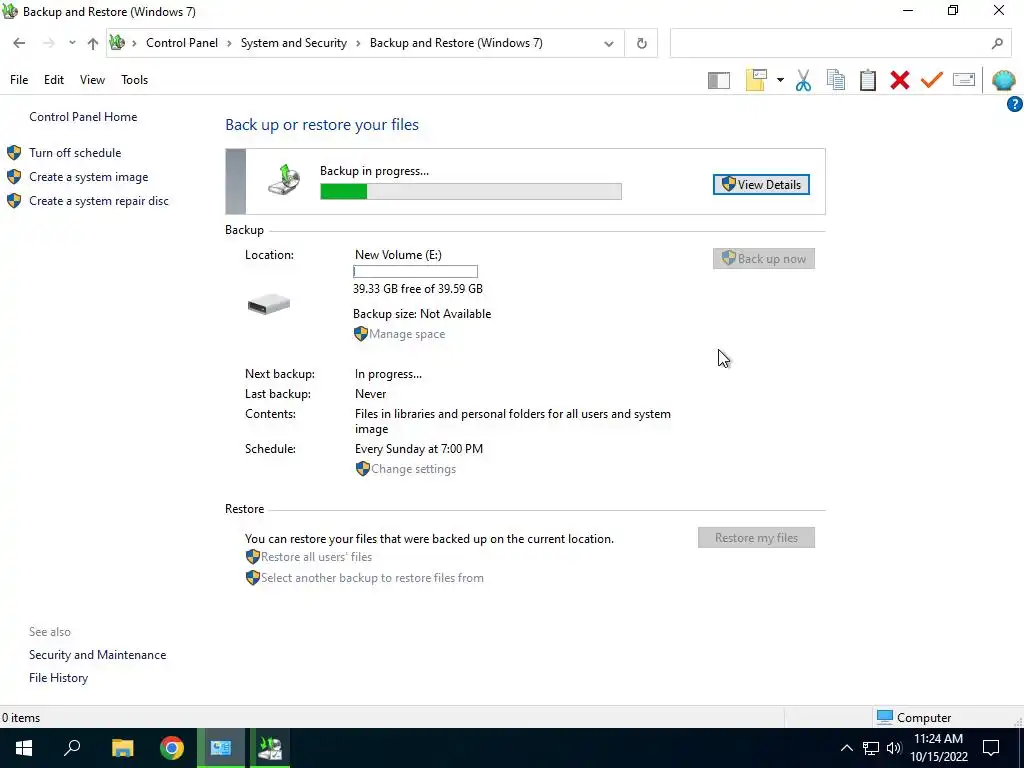Click the Paste clipboard icon

(x=867, y=80)
